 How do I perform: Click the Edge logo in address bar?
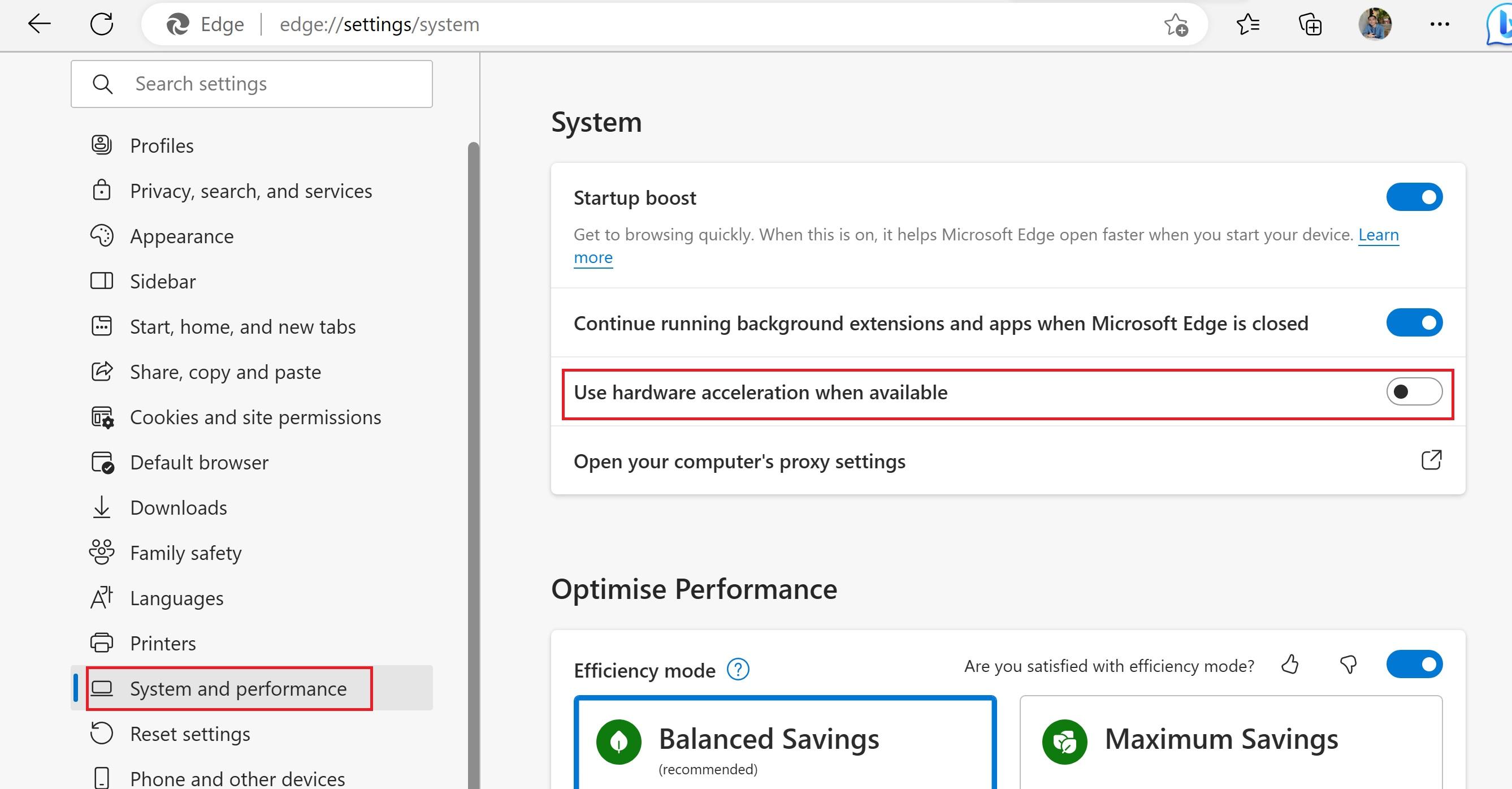[x=178, y=24]
